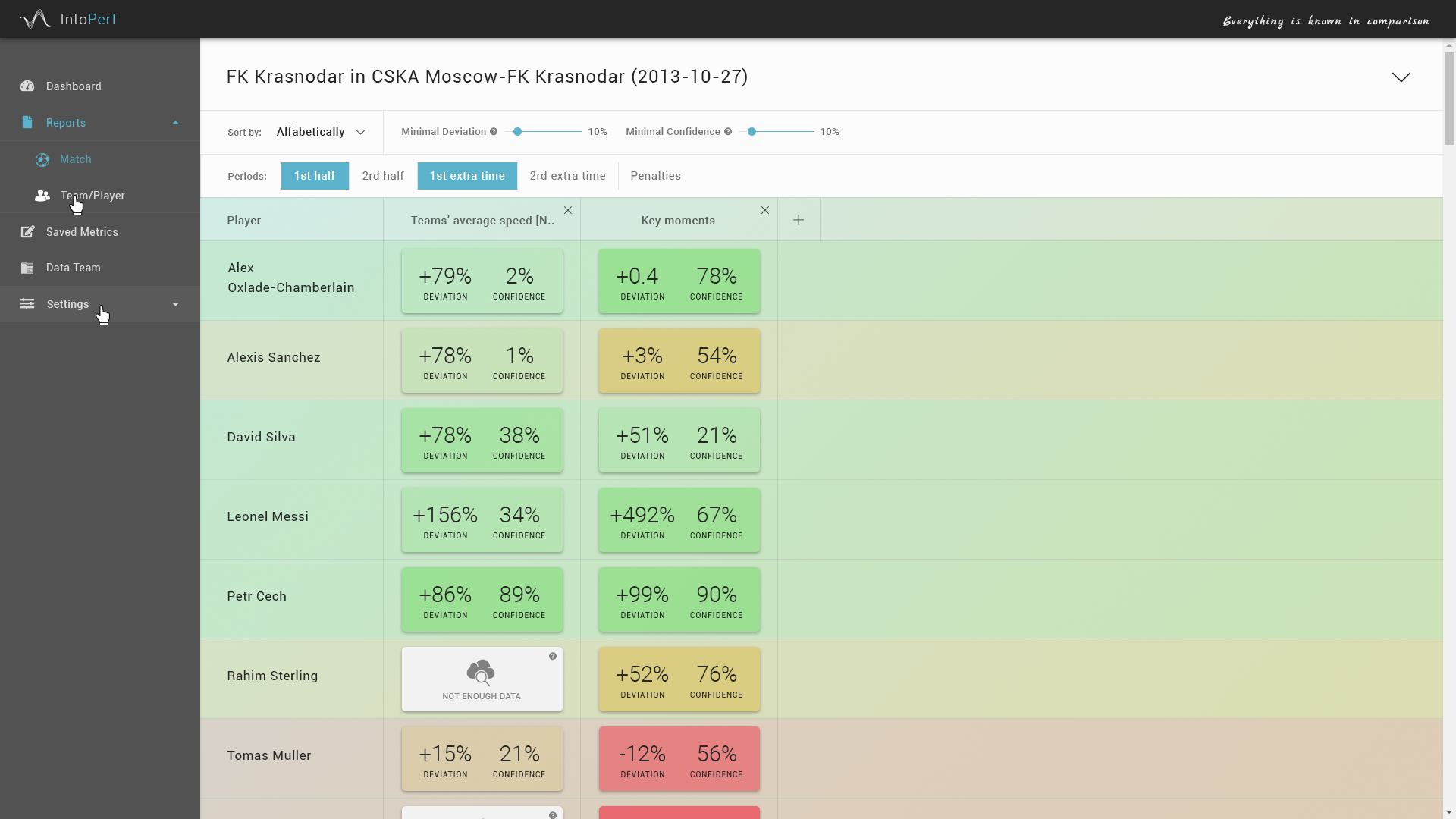Click the Match soccer ball icon

pos(42,159)
